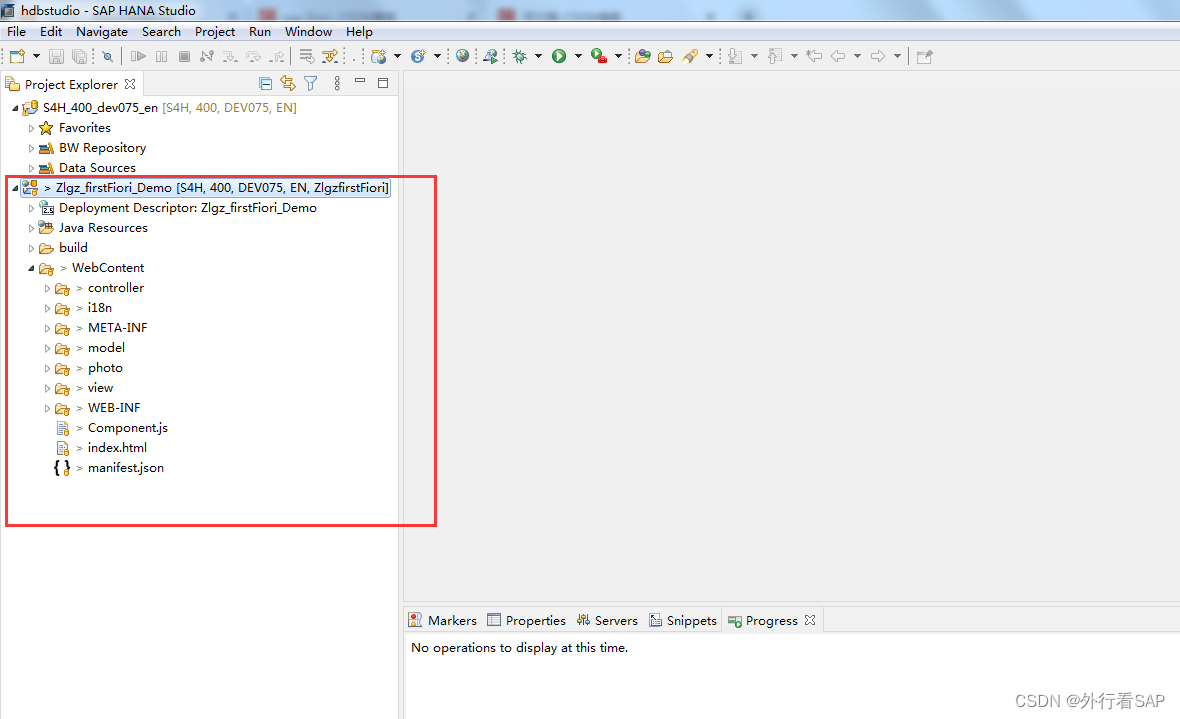Expand the Favorites tree node
1180x719 pixels.
tap(31, 128)
